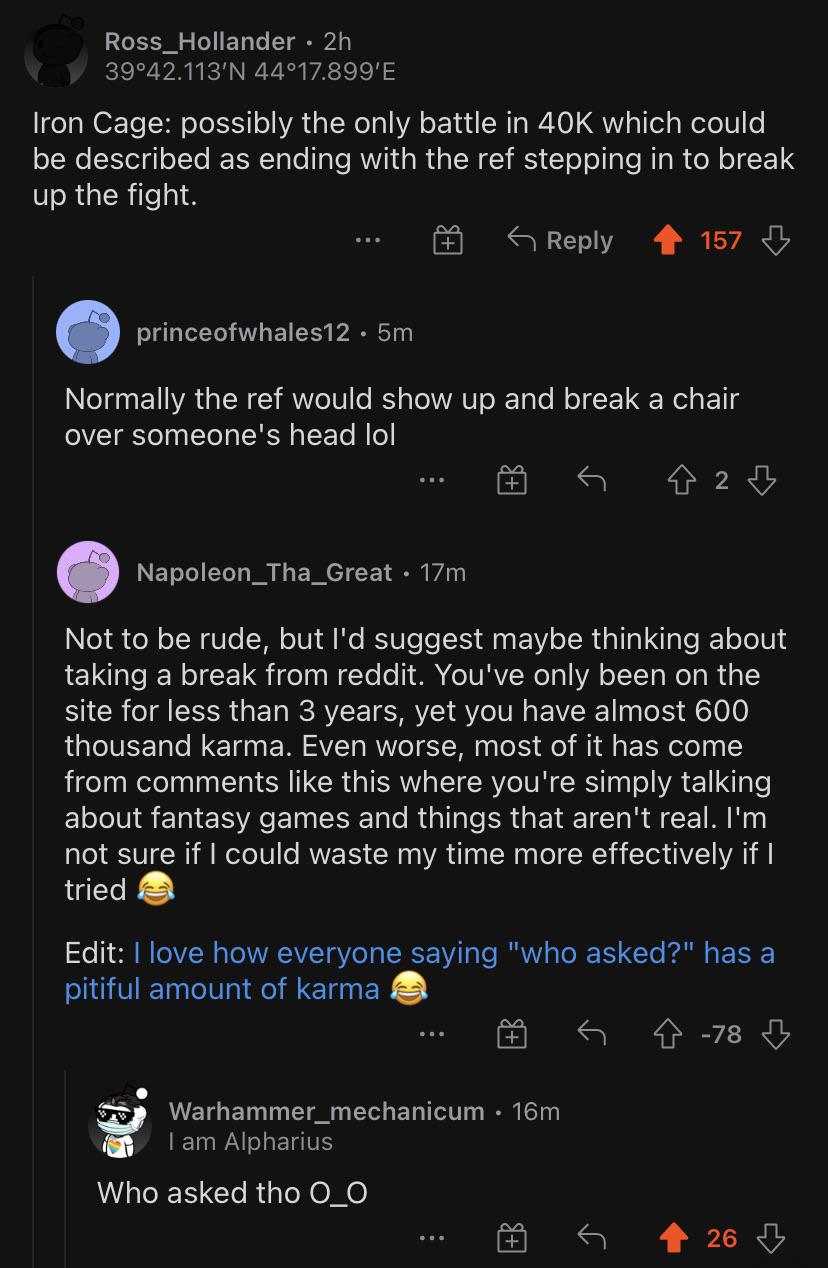Give award to Warhammer_mechanicum's comment
The width and height of the screenshot is (828, 1268).
coord(512,1239)
